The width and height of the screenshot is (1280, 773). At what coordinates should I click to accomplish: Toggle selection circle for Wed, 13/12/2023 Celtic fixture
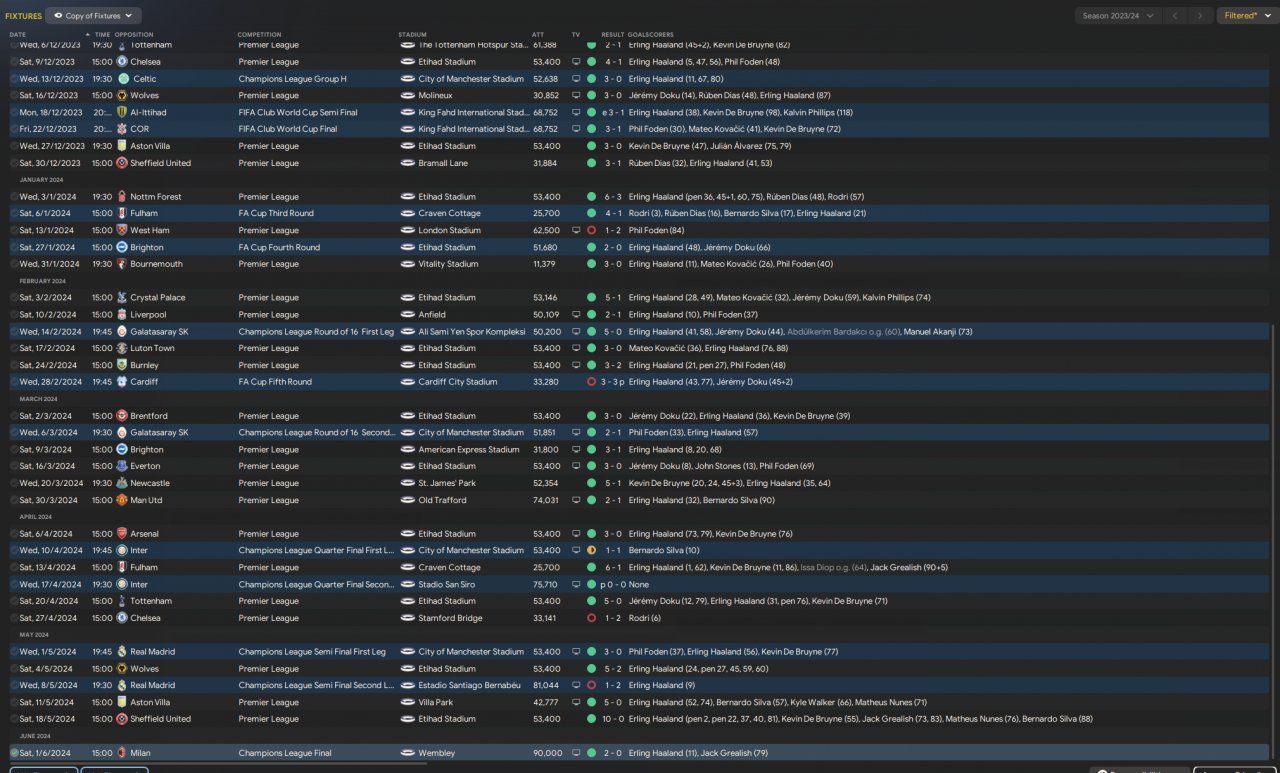pos(14,79)
